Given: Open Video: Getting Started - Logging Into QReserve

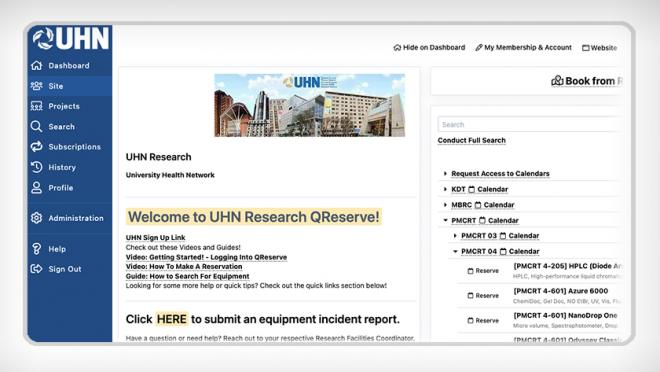Looking at the screenshot, I should click(x=206, y=257).
